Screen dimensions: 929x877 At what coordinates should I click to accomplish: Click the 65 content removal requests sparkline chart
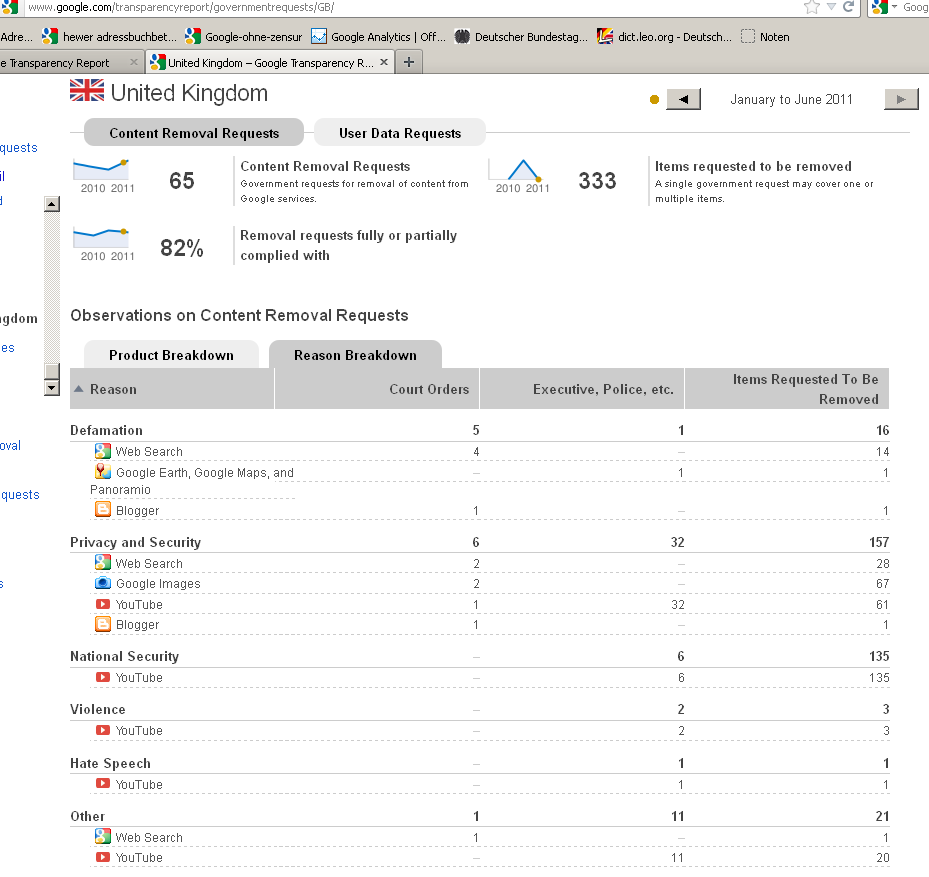(101, 169)
